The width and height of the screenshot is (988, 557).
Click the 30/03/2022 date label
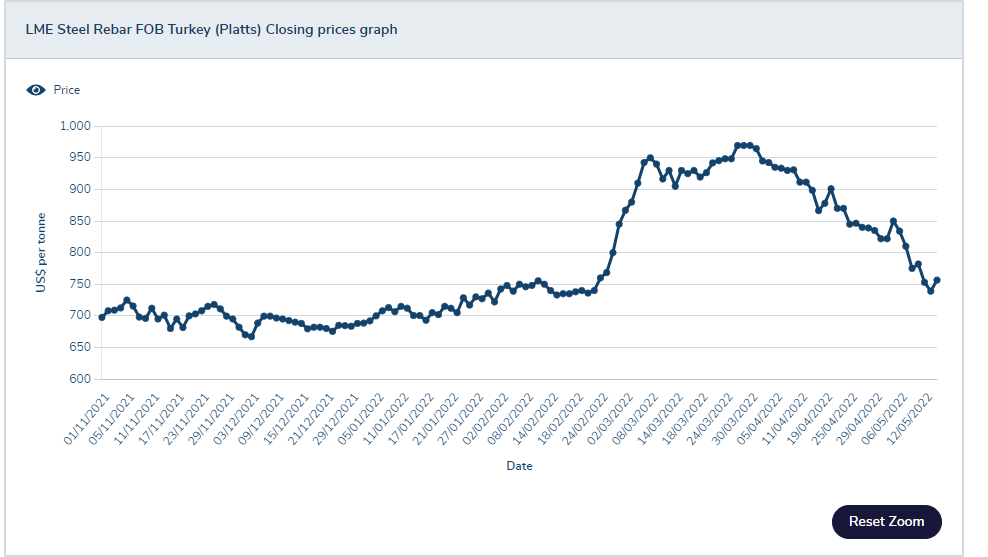coord(735,420)
